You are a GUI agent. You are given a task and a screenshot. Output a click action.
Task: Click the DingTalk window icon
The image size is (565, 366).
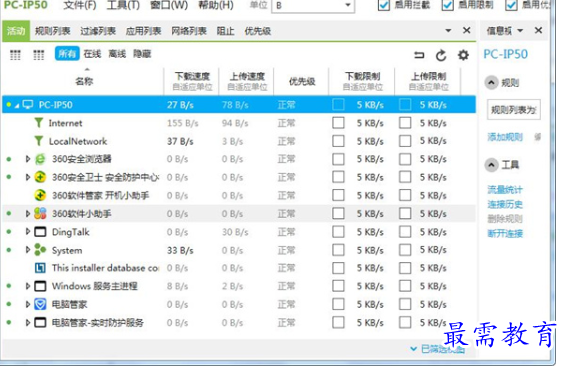point(40,232)
